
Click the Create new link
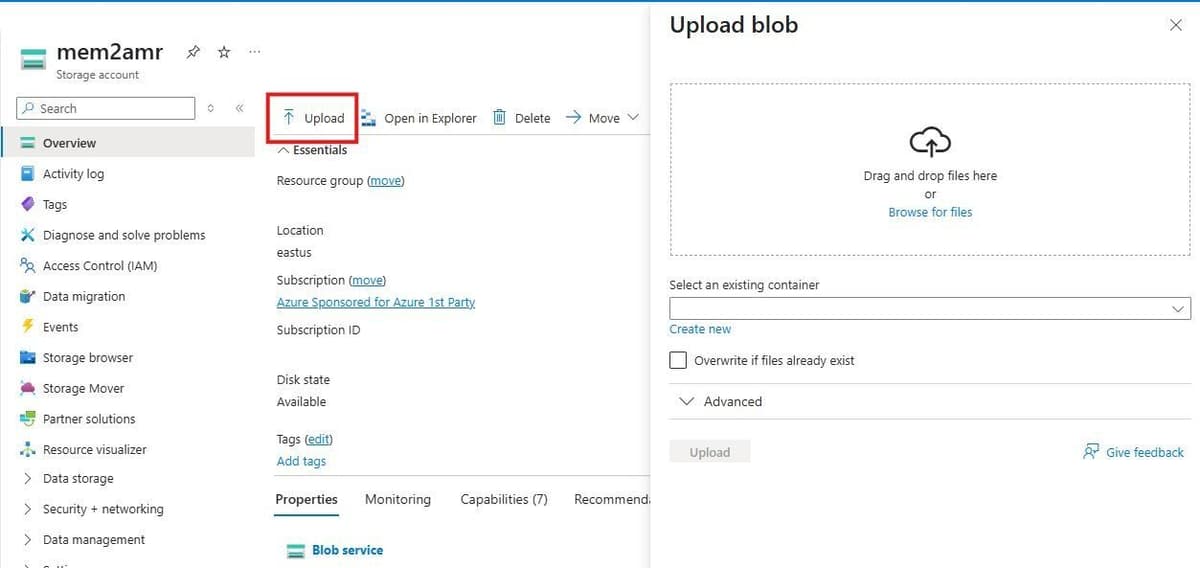pos(700,329)
